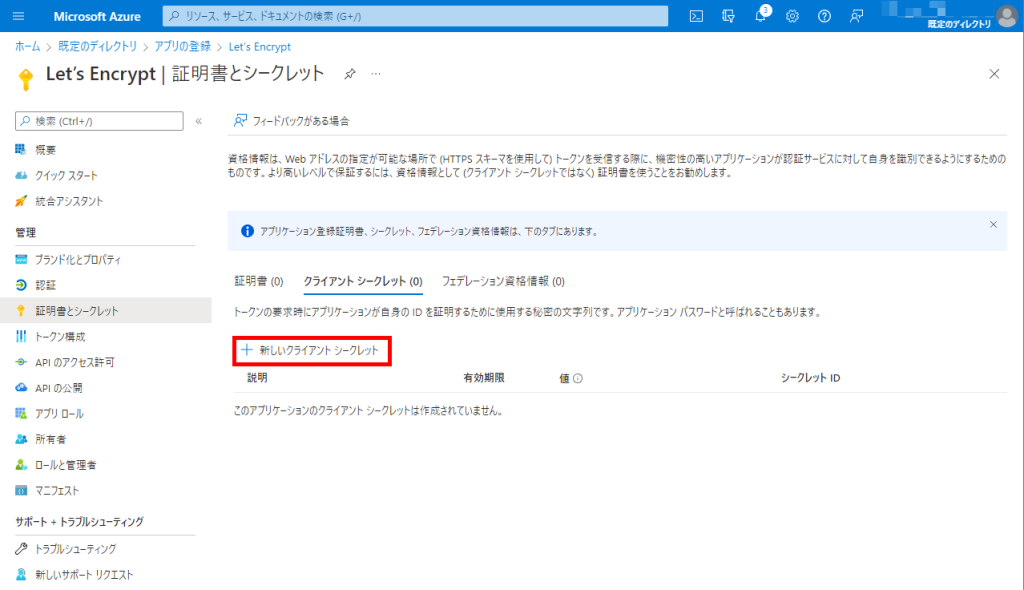
Task: Click the シークレット ID column header
Action: [810, 378]
